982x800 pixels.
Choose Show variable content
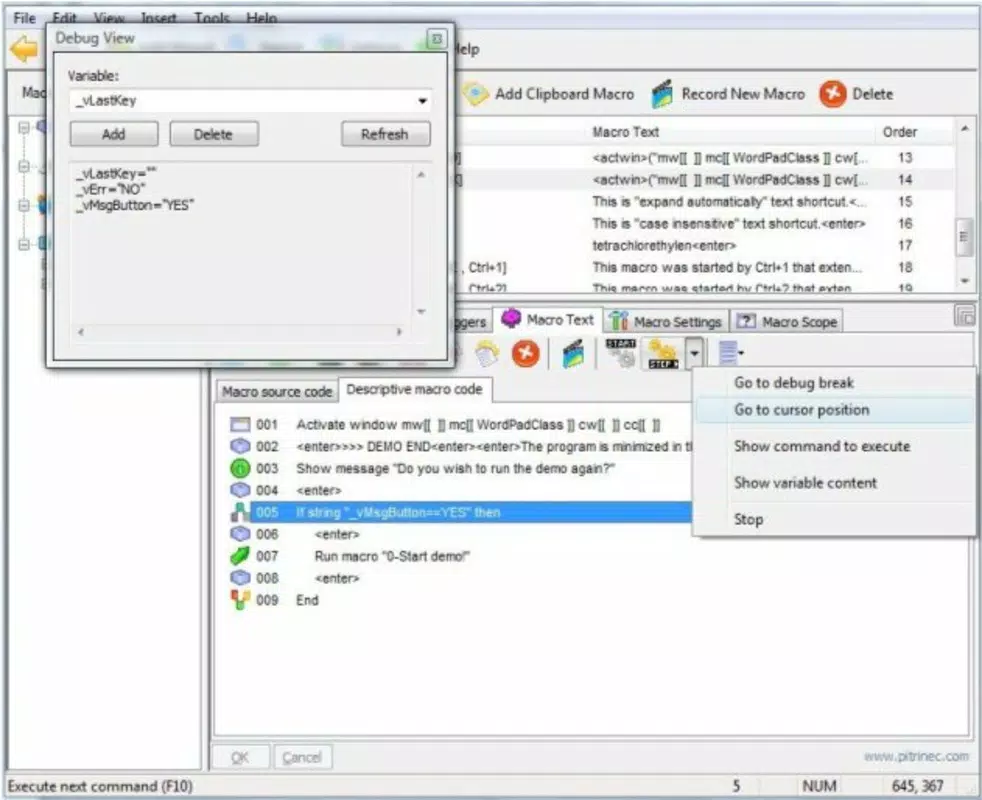835,482
